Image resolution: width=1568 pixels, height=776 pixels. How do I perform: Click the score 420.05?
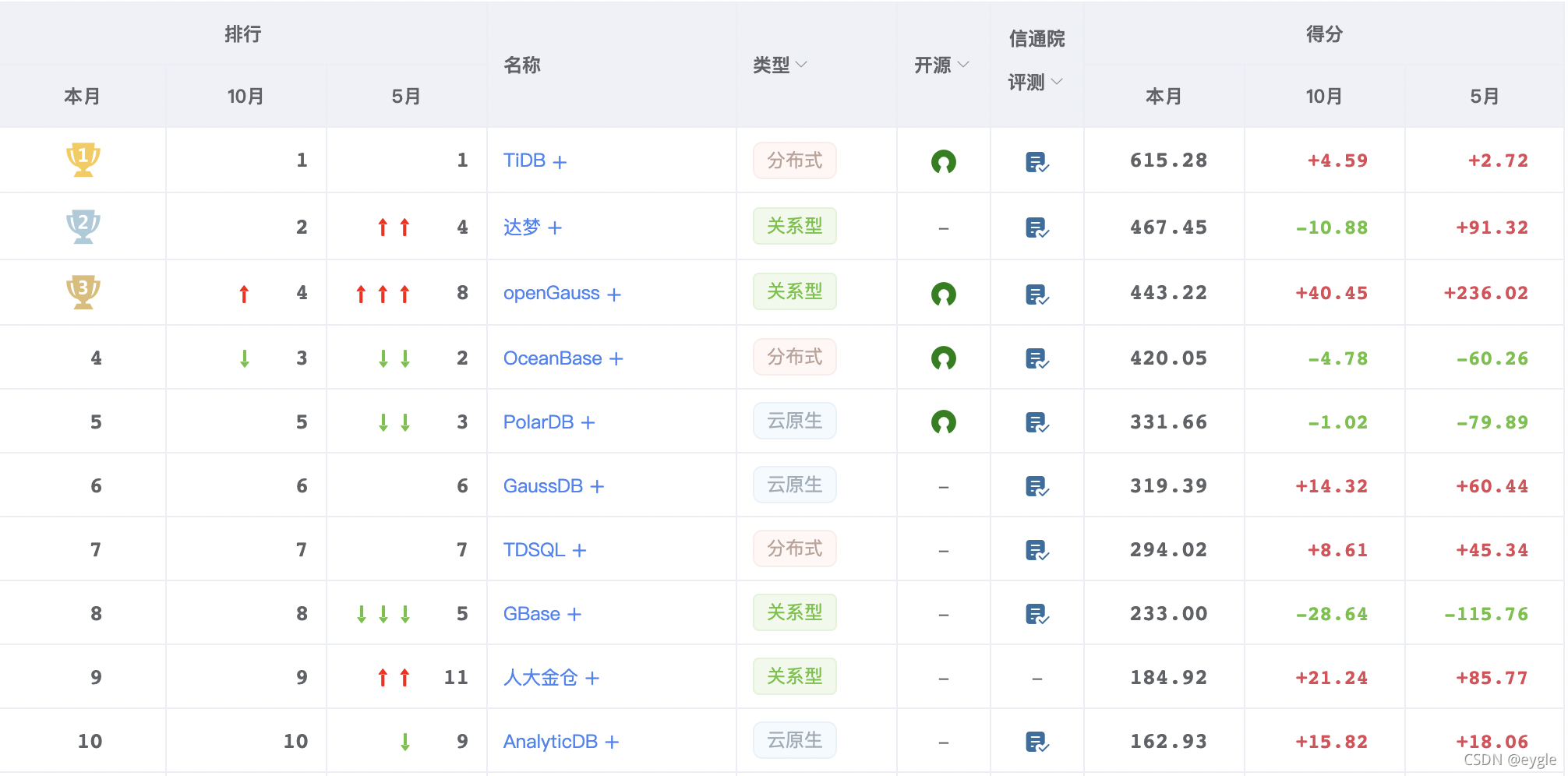coord(1168,358)
